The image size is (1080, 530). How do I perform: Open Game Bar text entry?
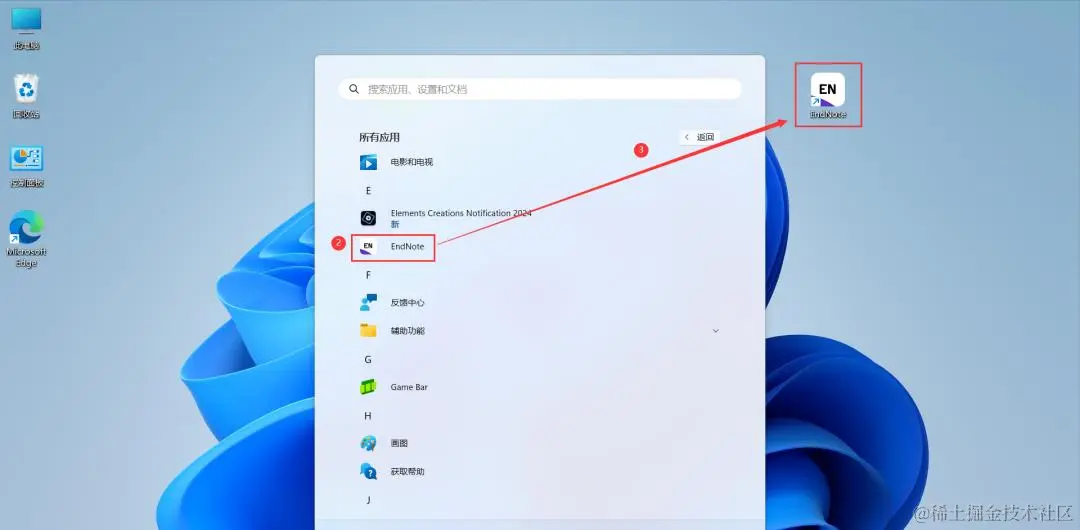[x=409, y=387]
